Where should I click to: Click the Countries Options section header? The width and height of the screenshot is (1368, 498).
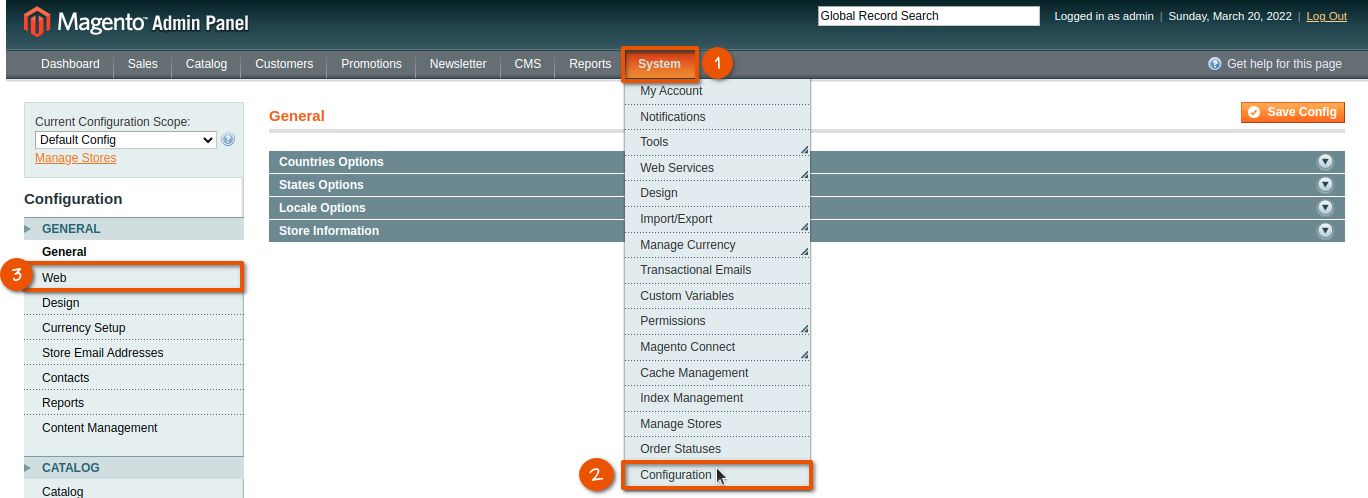tap(807, 161)
